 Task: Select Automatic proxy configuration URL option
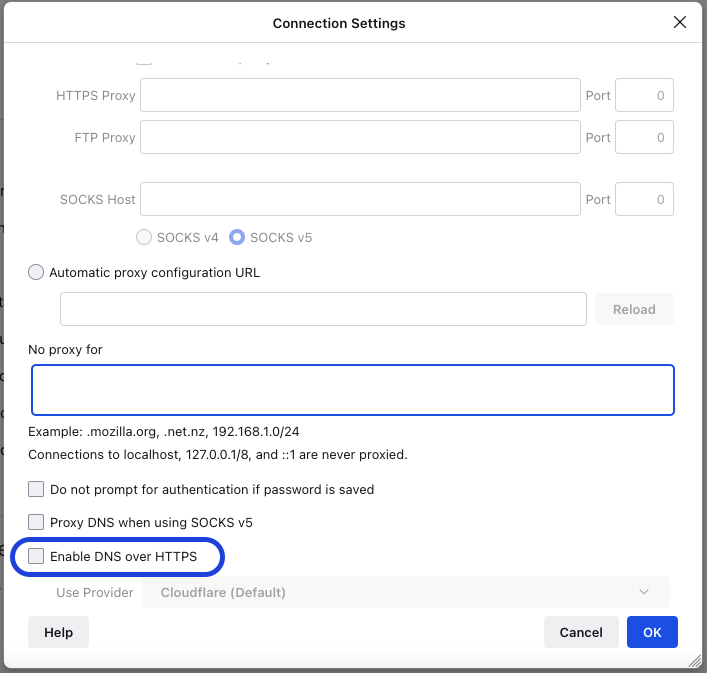point(36,272)
